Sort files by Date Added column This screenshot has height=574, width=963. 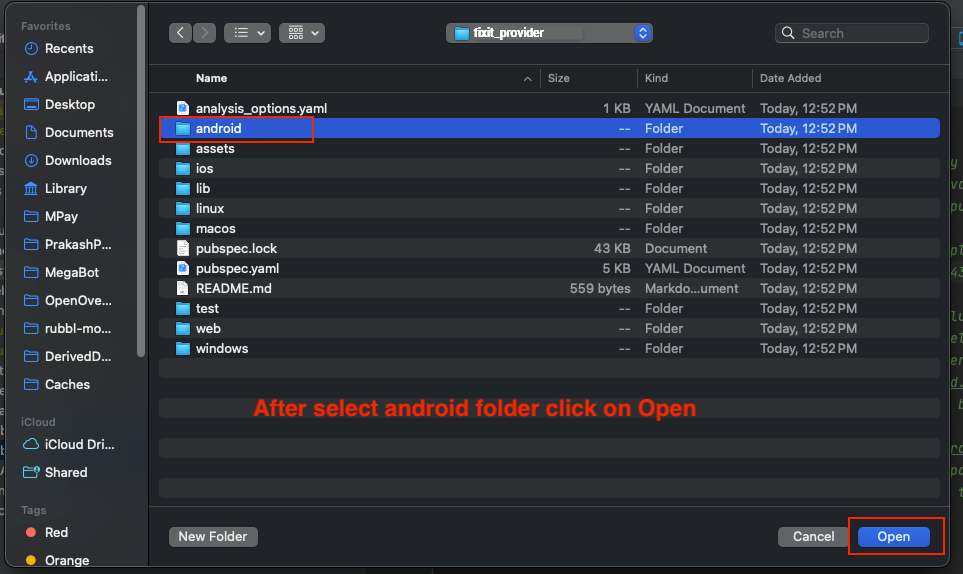(x=790, y=78)
